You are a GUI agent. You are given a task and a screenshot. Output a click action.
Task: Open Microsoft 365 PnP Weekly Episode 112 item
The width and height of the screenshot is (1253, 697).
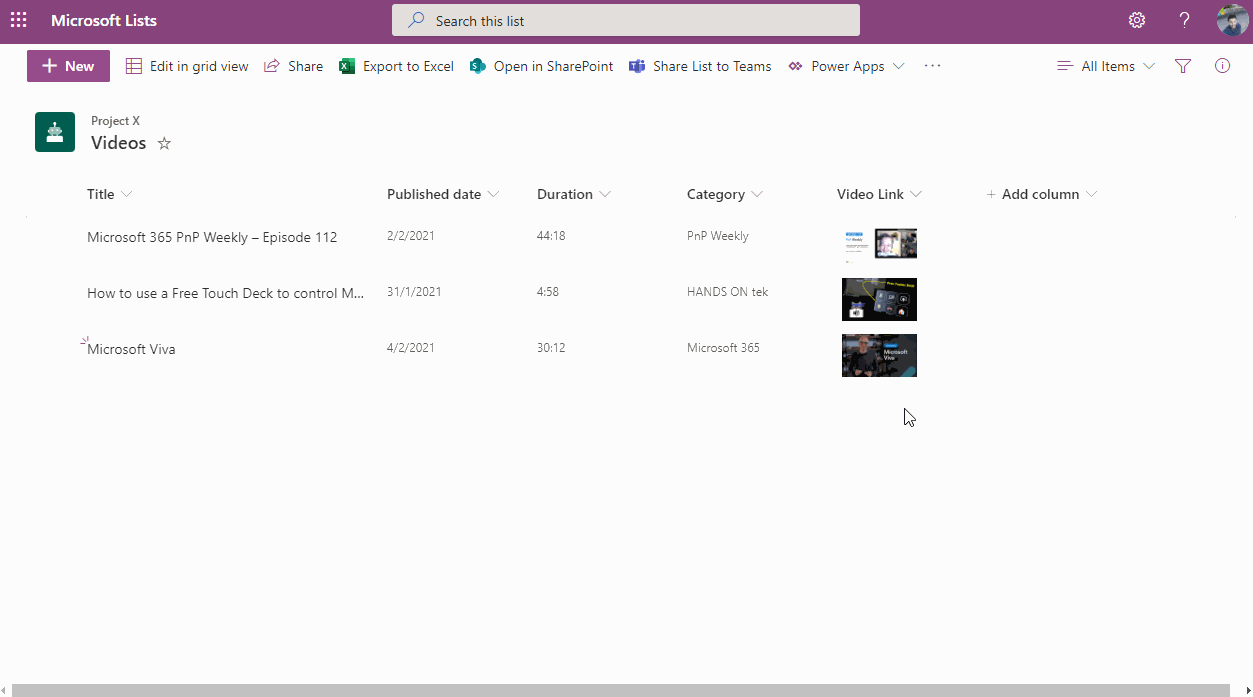pos(212,237)
